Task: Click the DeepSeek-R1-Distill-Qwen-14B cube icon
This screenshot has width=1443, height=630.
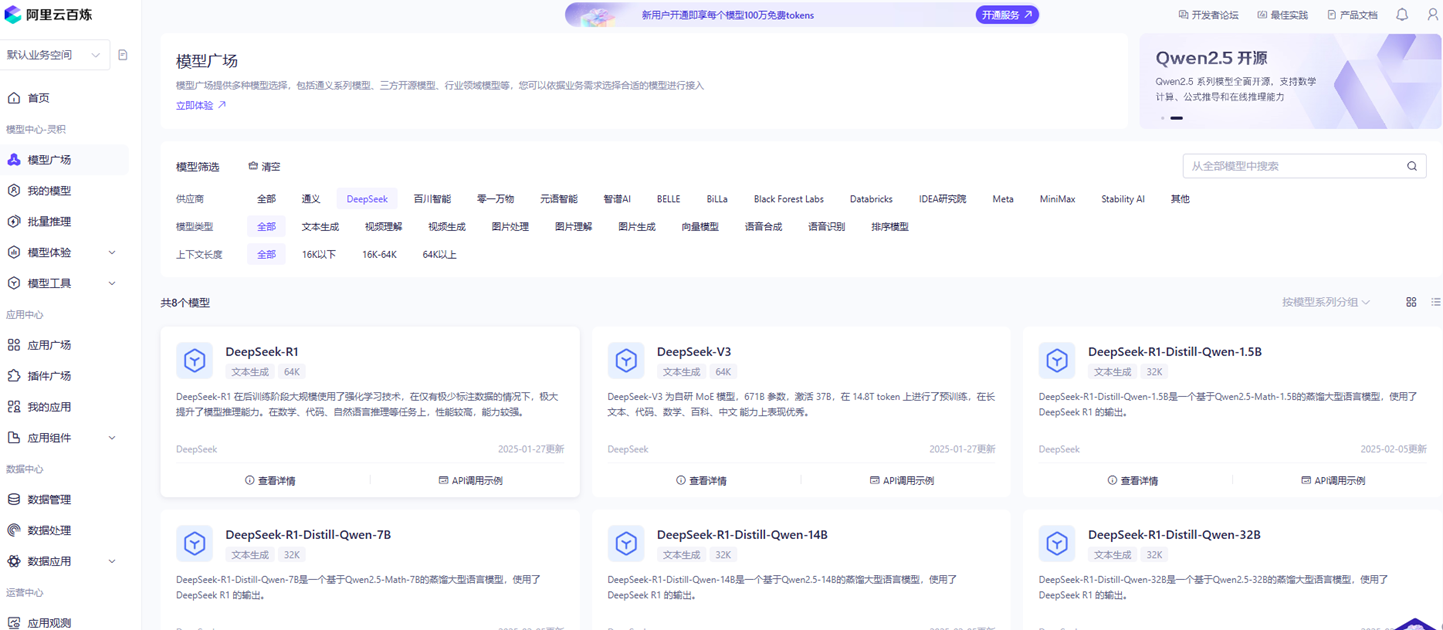Action: (x=626, y=543)
